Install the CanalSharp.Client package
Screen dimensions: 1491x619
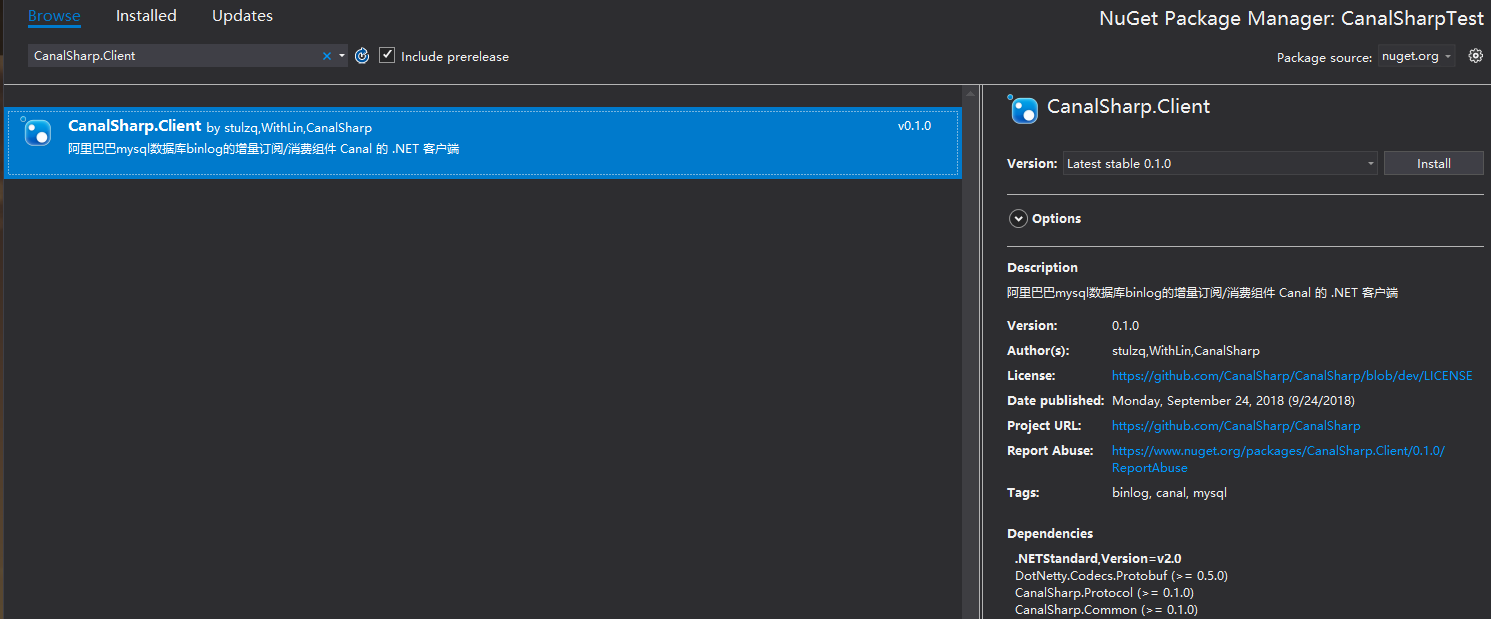[x=1433, y=163]
